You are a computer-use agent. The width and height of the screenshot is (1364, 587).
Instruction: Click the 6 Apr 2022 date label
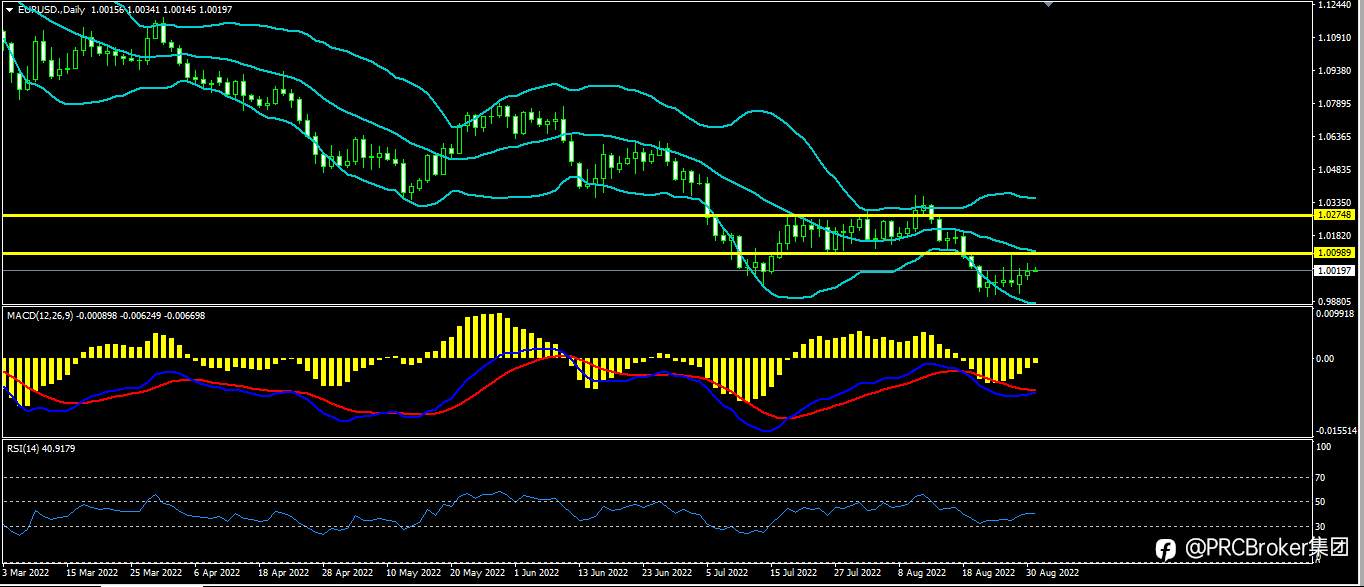point(217,573)
